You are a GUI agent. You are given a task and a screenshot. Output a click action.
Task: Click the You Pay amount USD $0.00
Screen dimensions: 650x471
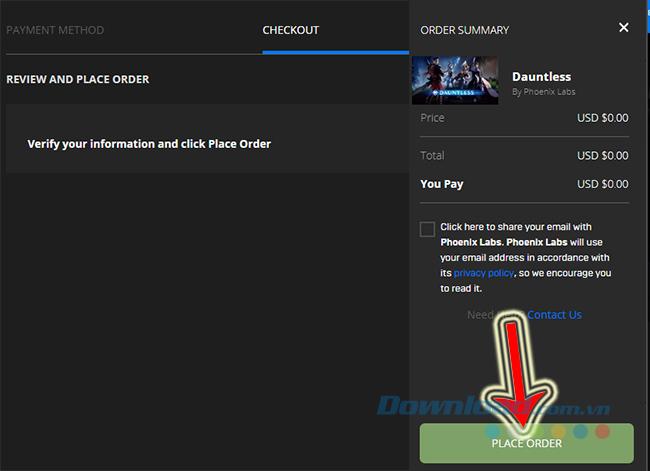[x=603, y=184]
